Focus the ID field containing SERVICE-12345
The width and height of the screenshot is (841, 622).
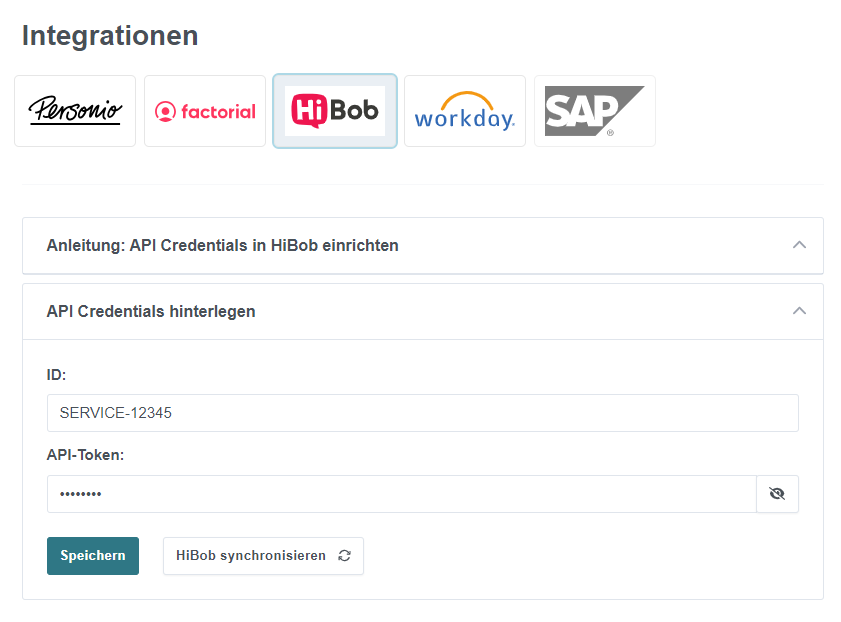pyautogui.click(x=423, y=413)
